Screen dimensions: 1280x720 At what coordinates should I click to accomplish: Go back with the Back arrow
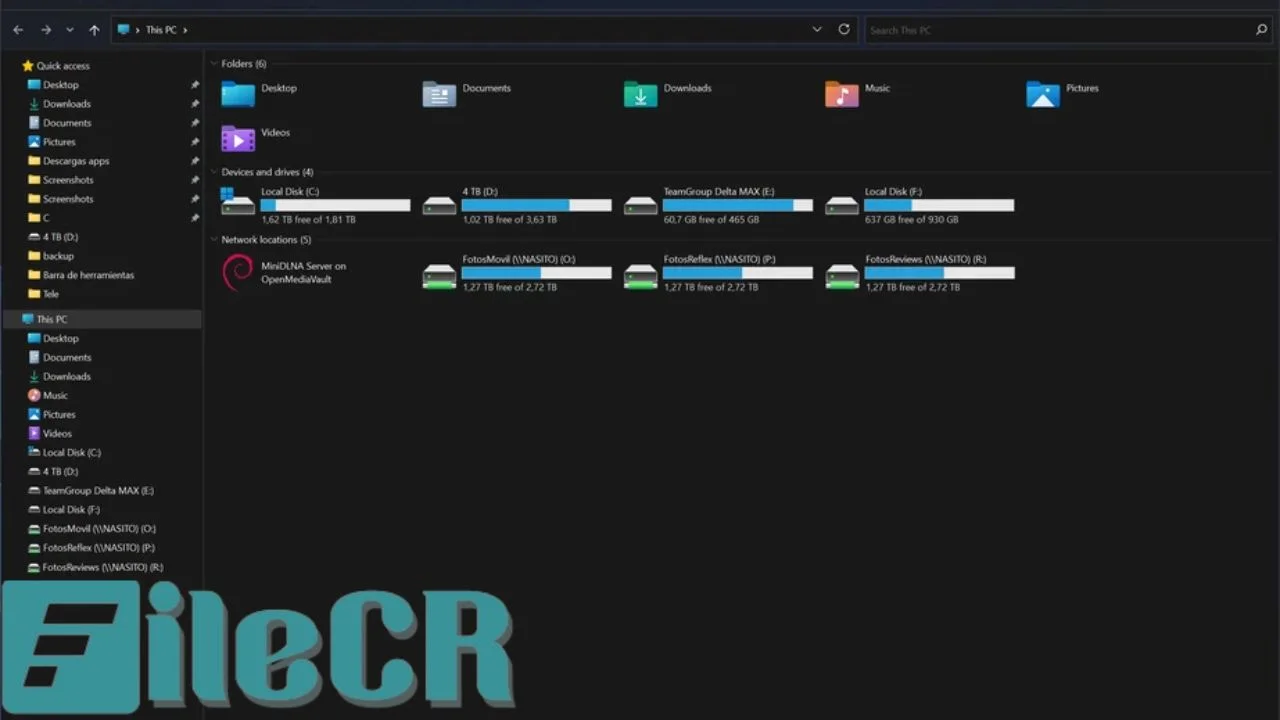pos(18,30)
